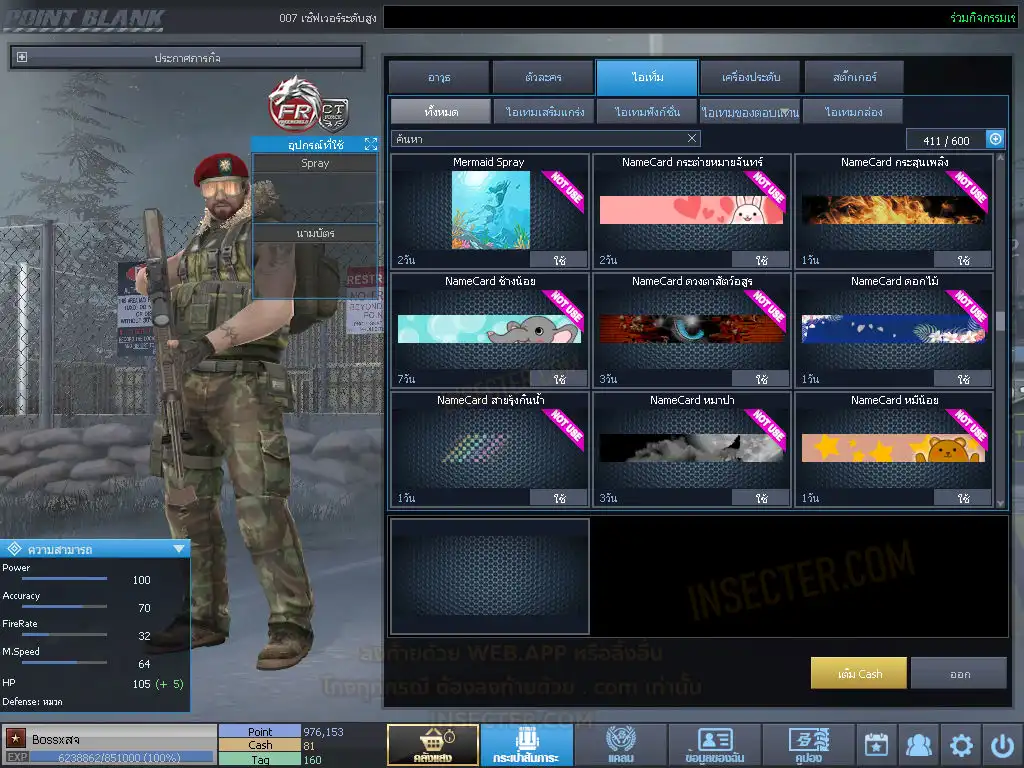Select the ไอเทมกล่อง item box filter
Viewport: 1024px width, 768px height.
[x=852, y=112]
